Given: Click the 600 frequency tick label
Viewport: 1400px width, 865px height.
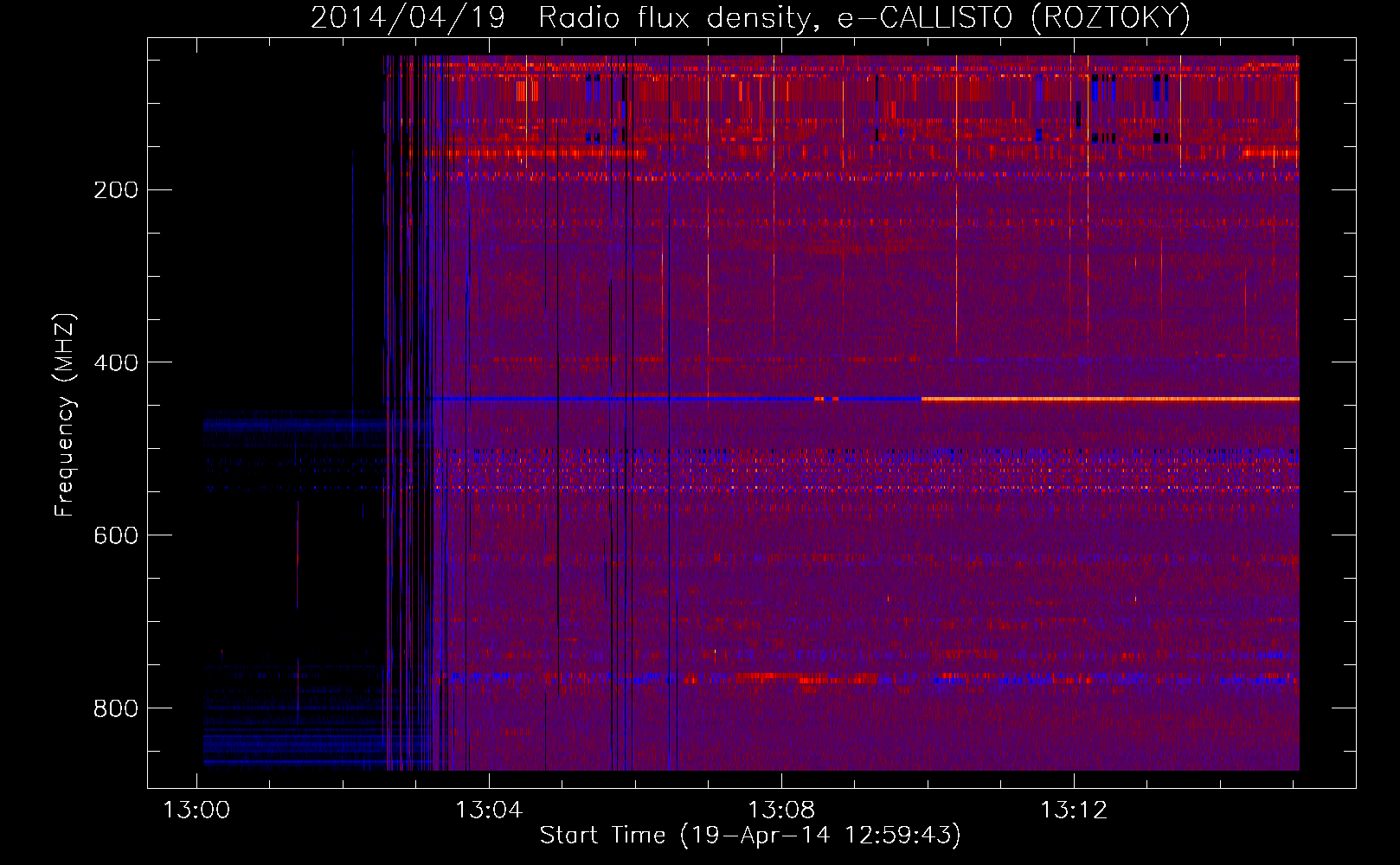Looking at the screenshot, I should (x=116, y=535).
